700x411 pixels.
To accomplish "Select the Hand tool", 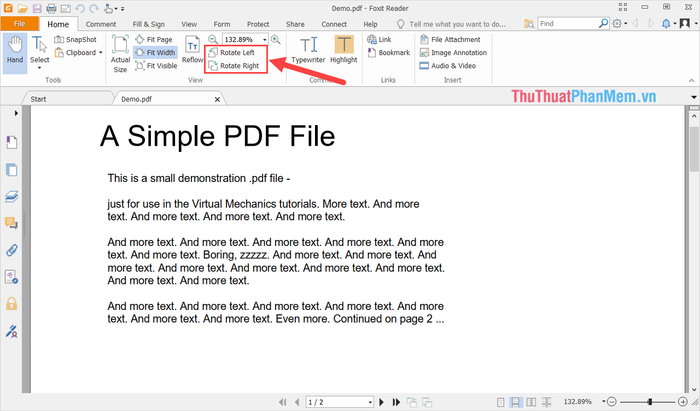I will (15, 53).
